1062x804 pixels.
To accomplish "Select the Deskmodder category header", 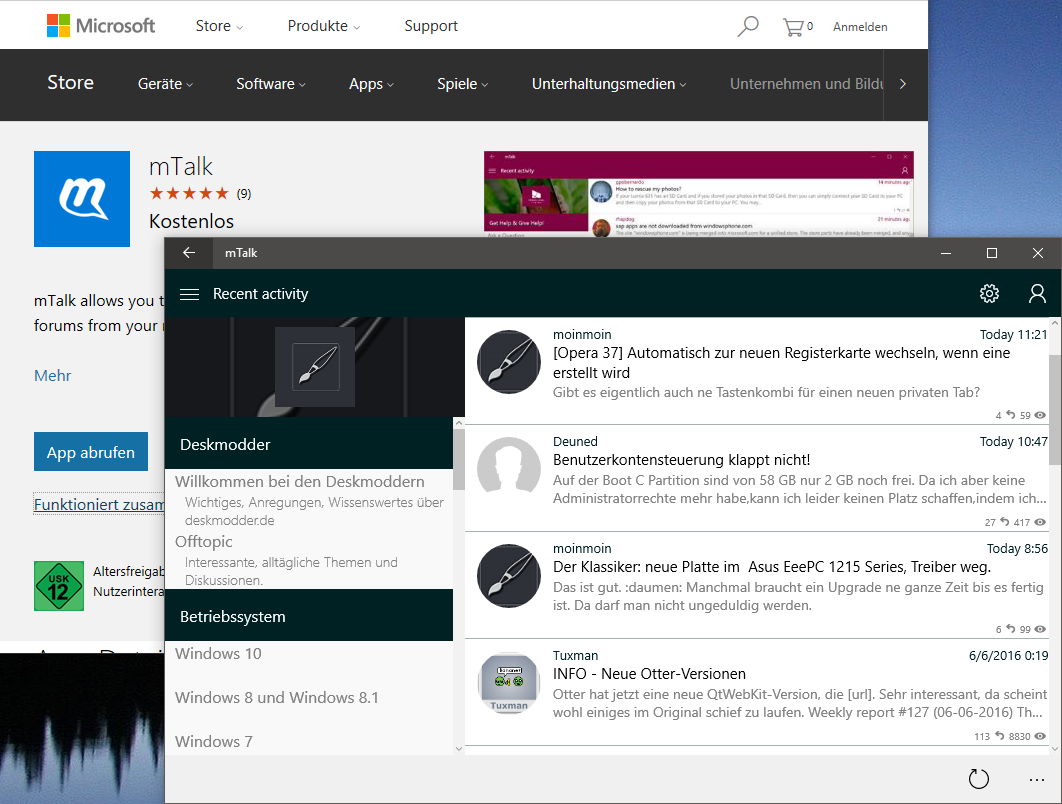I will click(309, 444).
